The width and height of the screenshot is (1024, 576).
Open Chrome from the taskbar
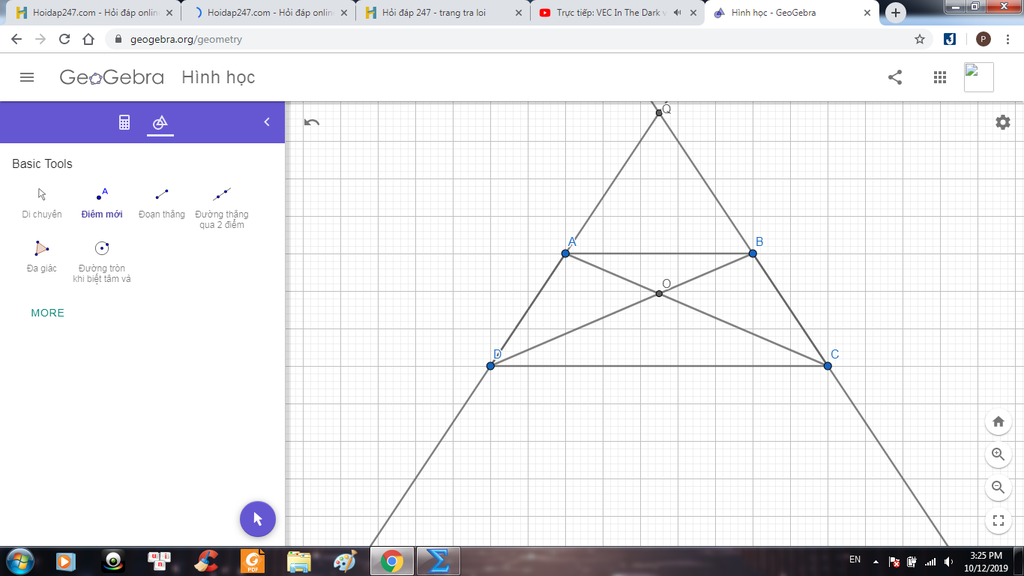click(x=392, y=561)
